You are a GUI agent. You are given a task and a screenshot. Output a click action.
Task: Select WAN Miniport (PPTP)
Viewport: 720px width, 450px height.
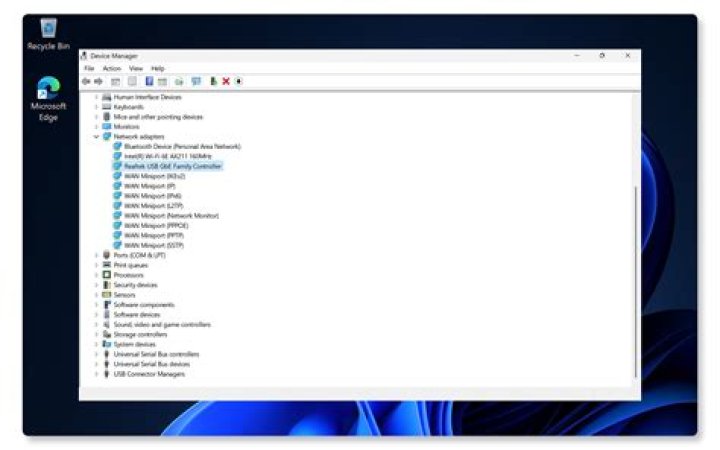click(x=154, y=235)
